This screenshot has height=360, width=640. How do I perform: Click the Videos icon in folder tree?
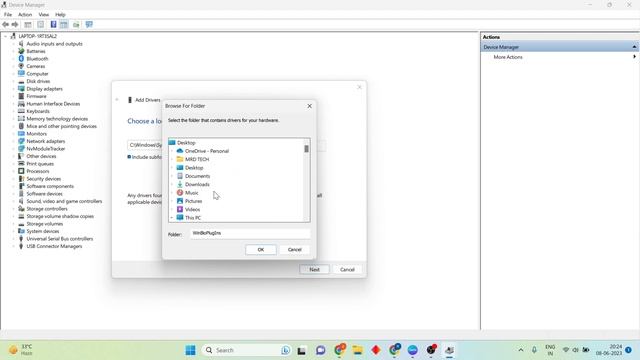[x=180, y=209]
